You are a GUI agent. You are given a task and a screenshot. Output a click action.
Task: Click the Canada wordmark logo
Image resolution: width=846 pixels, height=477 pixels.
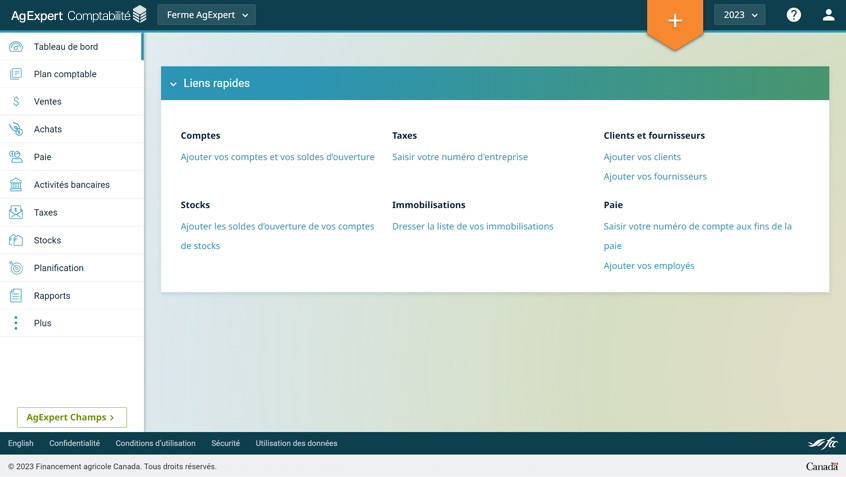(822, 466)
